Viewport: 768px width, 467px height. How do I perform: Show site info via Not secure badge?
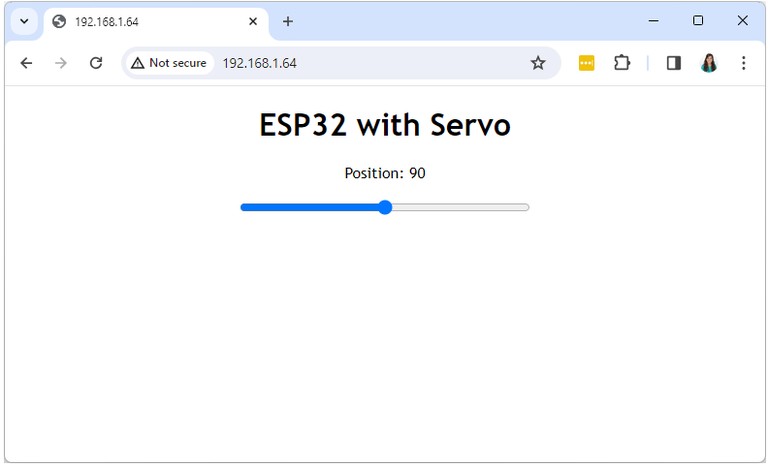[x=168, y=63]
